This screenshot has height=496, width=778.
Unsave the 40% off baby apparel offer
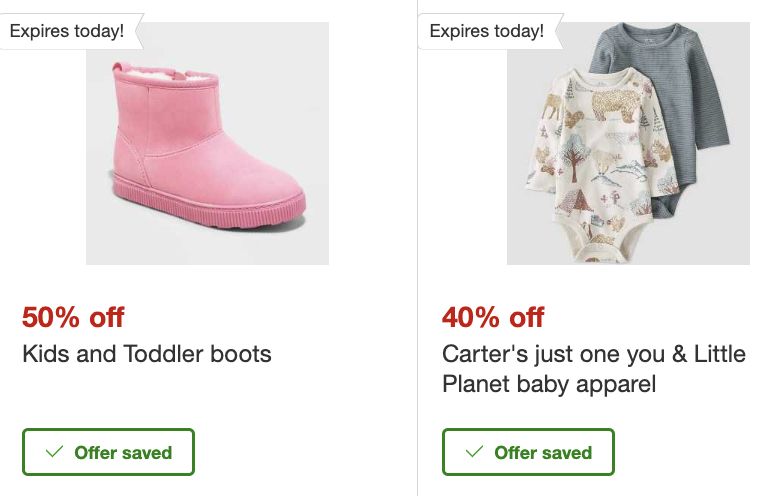(x=528, y=453)
